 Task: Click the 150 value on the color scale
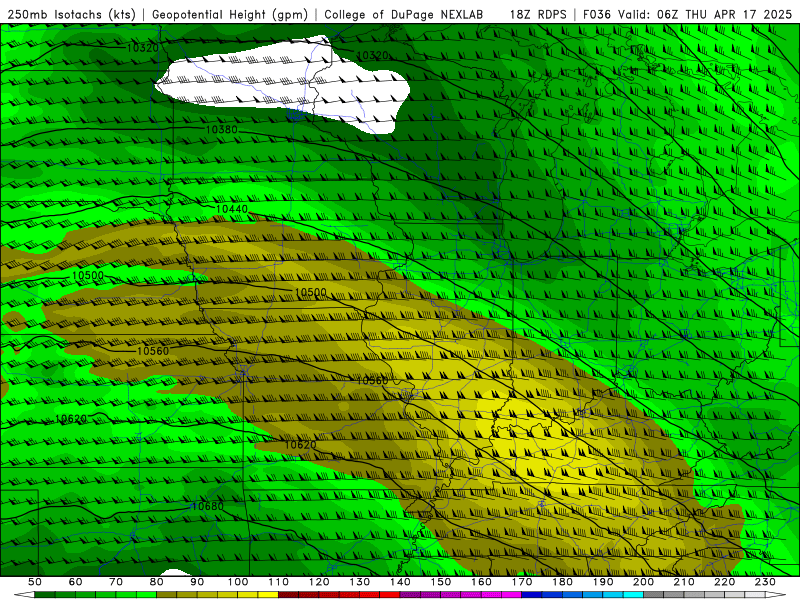click(x=441, y=582)
